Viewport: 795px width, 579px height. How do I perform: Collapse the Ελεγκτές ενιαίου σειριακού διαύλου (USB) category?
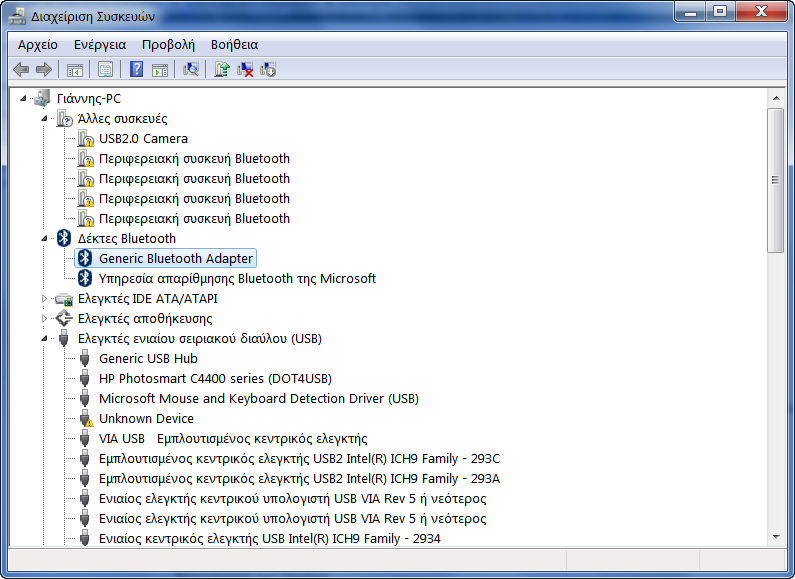(44, 339)
